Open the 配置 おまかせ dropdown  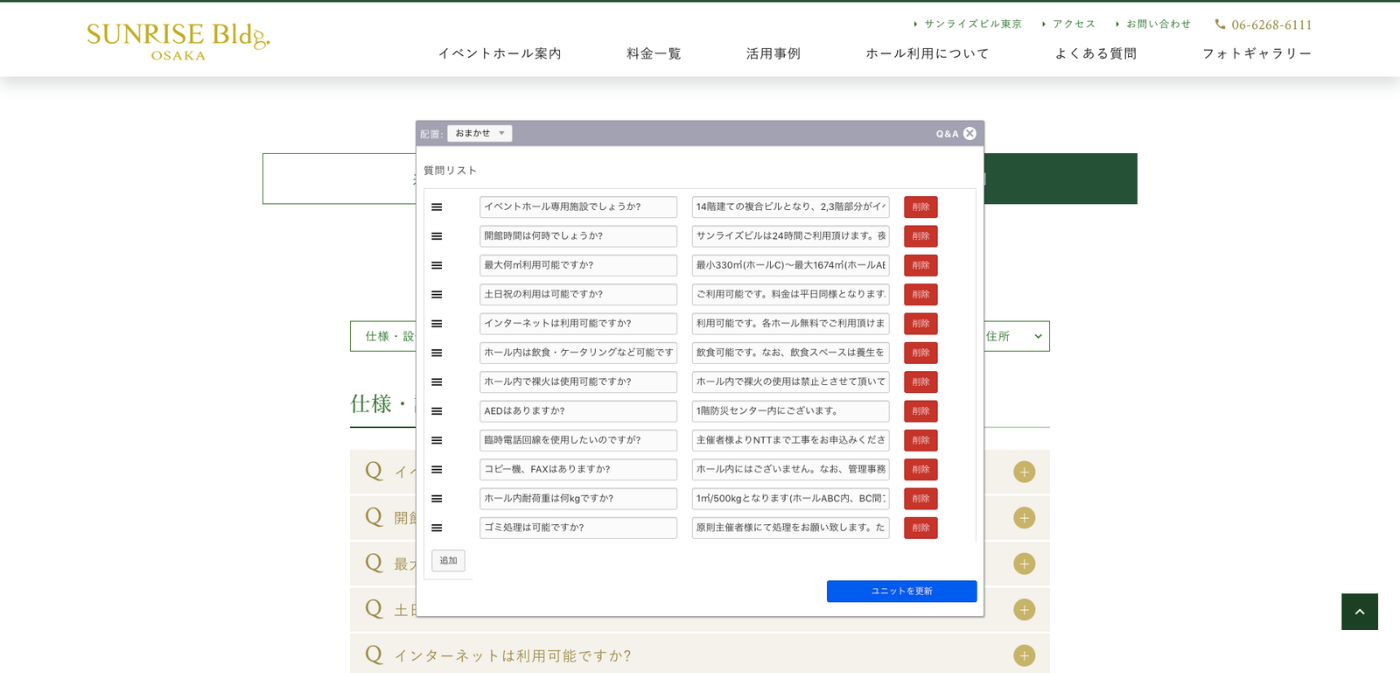480,133
